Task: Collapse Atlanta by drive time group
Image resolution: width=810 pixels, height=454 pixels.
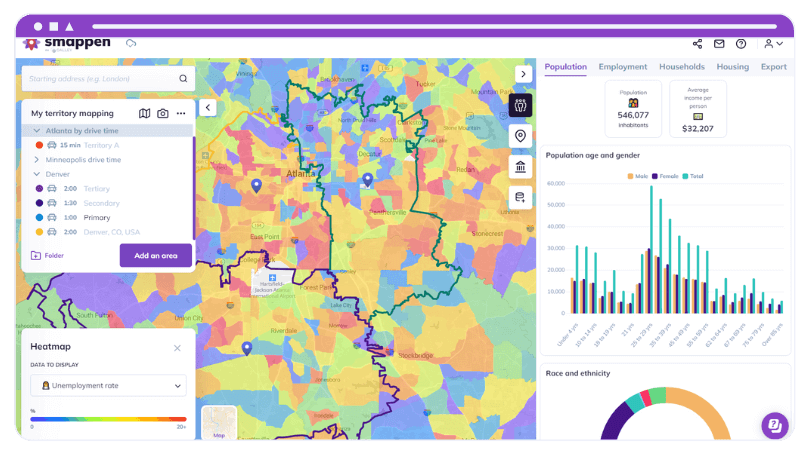Action: (x=37, y=131)
